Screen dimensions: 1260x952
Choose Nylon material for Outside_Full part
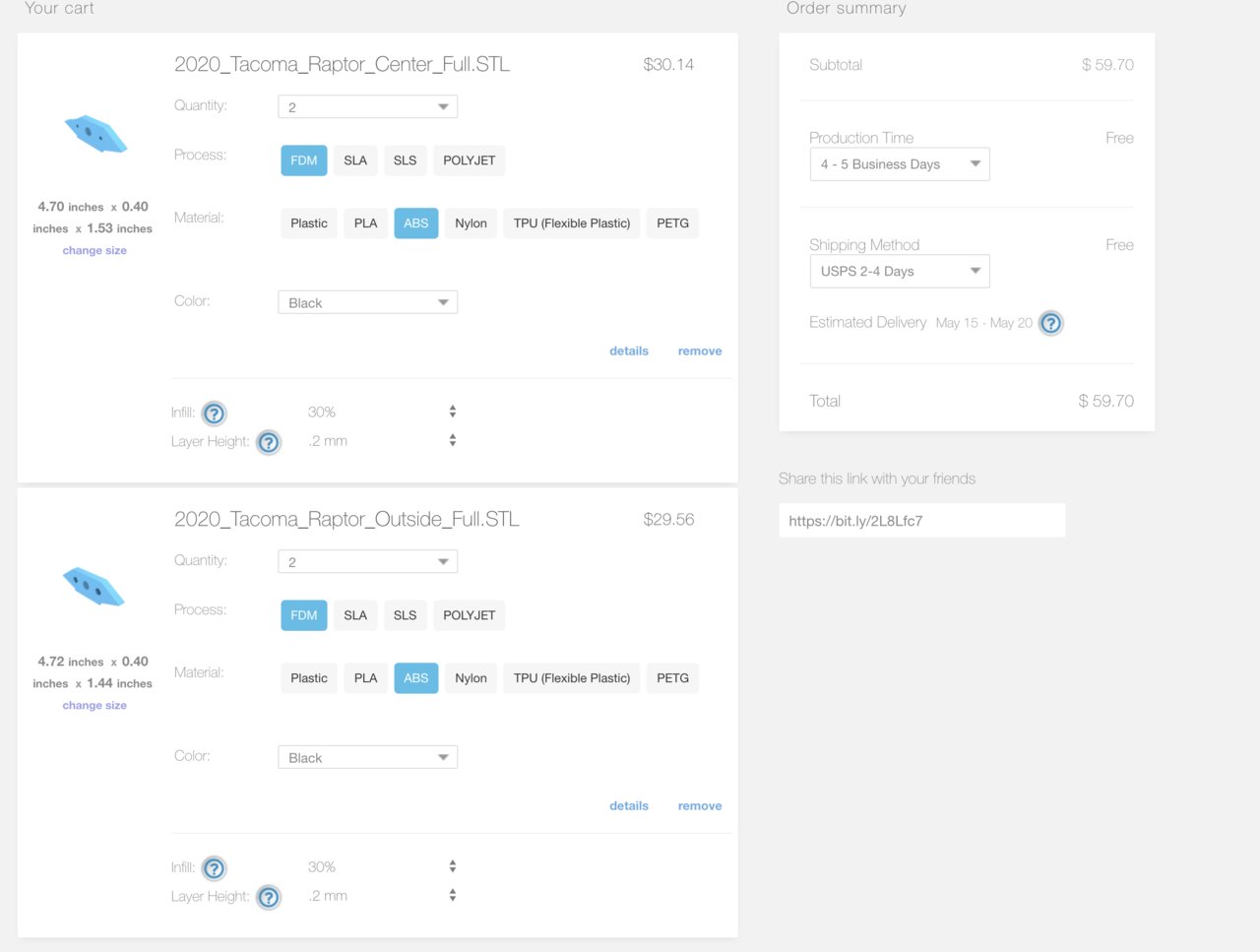tap(472, 678)
